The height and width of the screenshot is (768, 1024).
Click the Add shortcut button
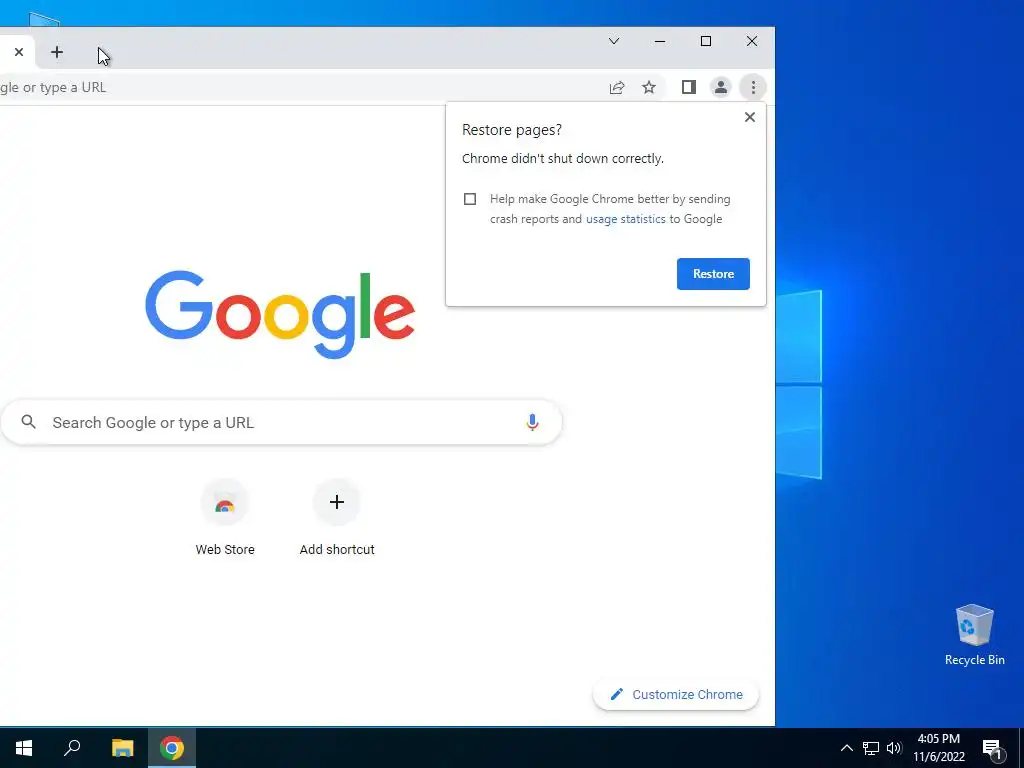(337, 518)
